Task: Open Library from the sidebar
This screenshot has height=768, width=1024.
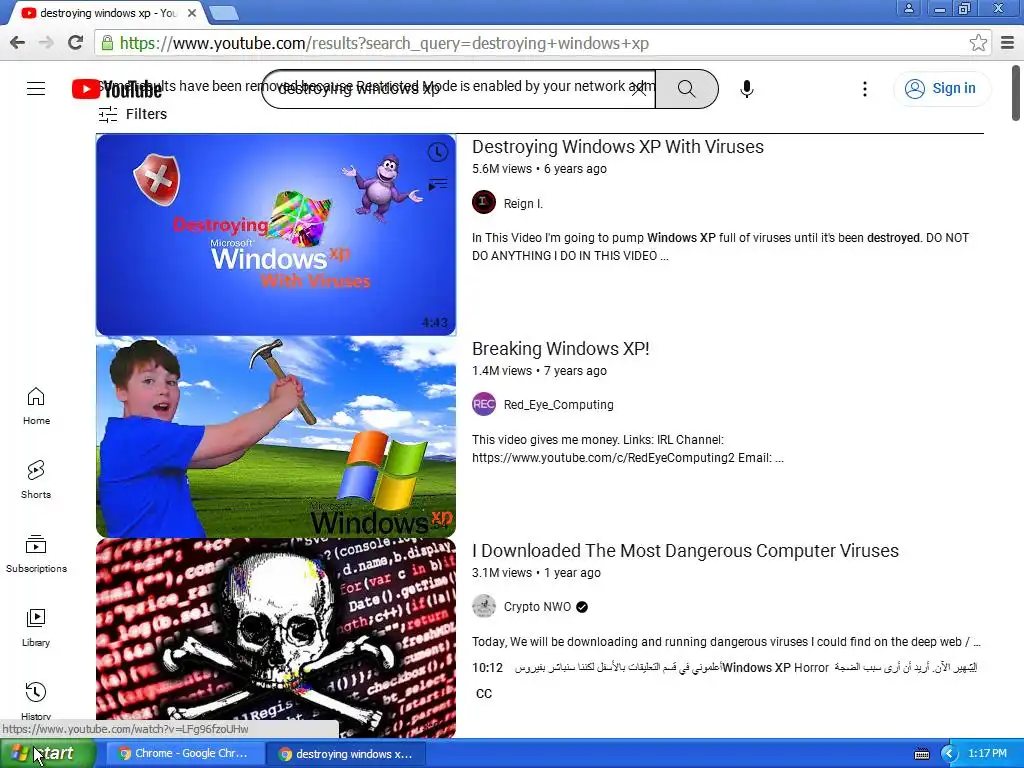Action: pyautogui.click(x=36, y=628)
